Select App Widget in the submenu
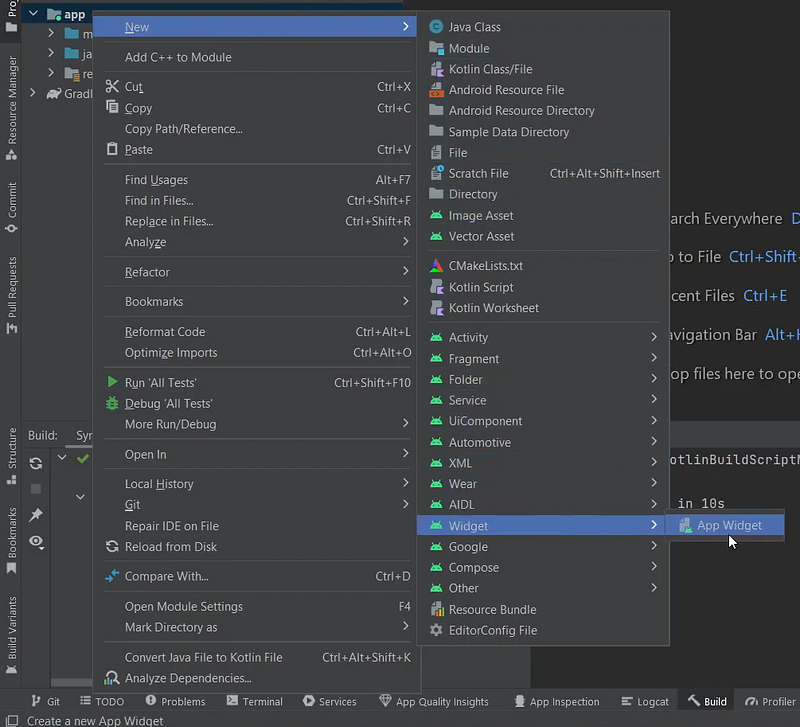 pos(724,525)
